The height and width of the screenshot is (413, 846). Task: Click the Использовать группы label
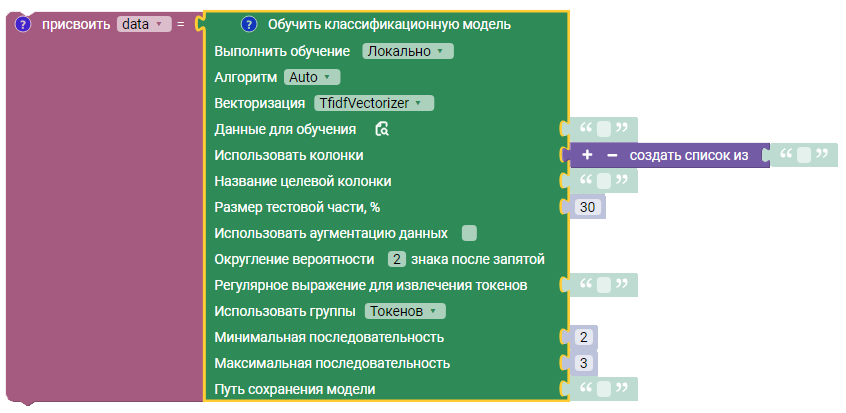[x=285, y=312]
